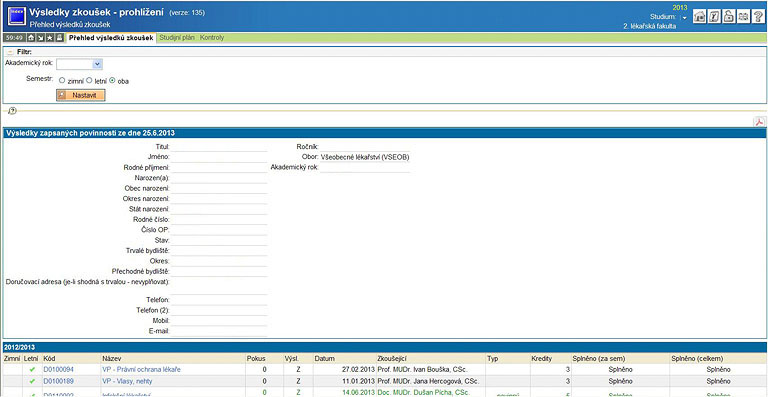The width and height of the screenshot is (768, 397).
Task: Click the Mobil field
Action: tap(219, 321)
